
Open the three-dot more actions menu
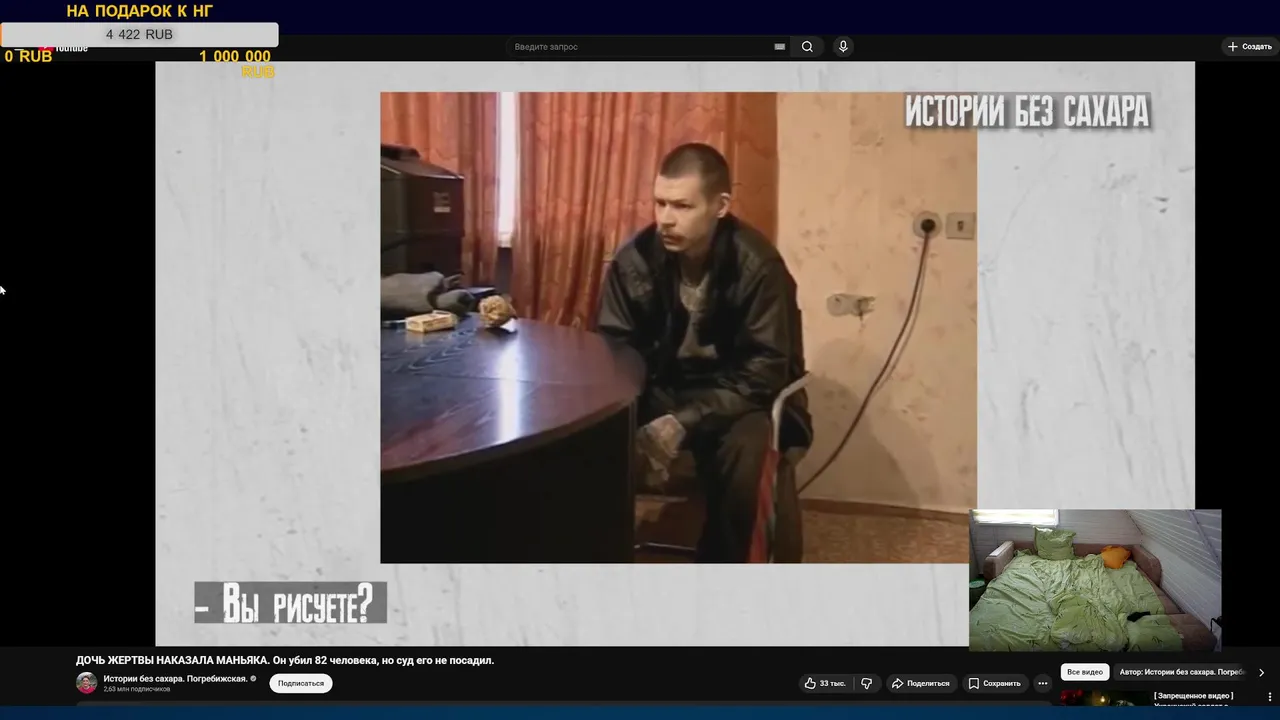pos(1042,683)
